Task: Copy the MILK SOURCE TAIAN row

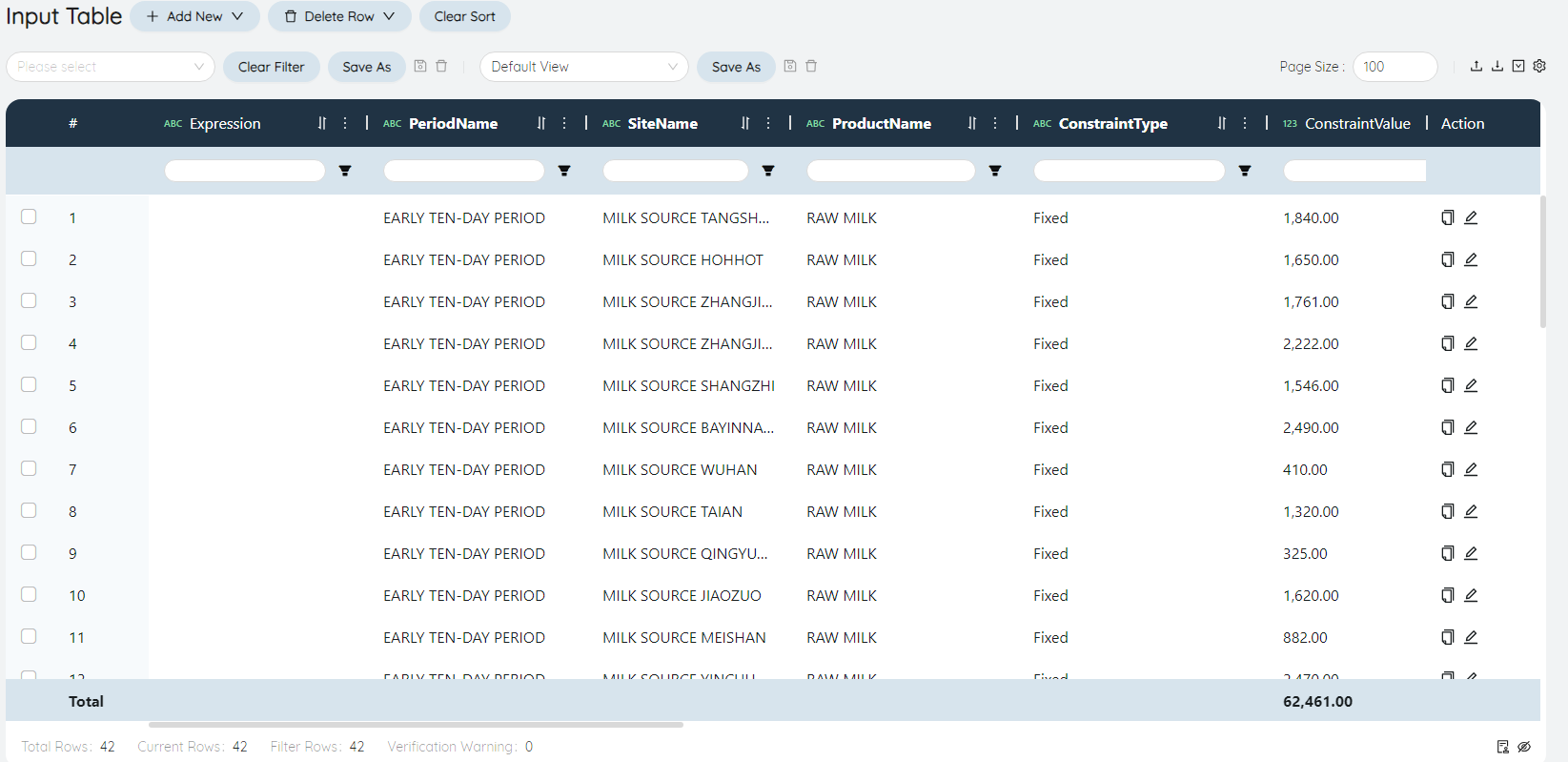Action: coord(1447,511)
